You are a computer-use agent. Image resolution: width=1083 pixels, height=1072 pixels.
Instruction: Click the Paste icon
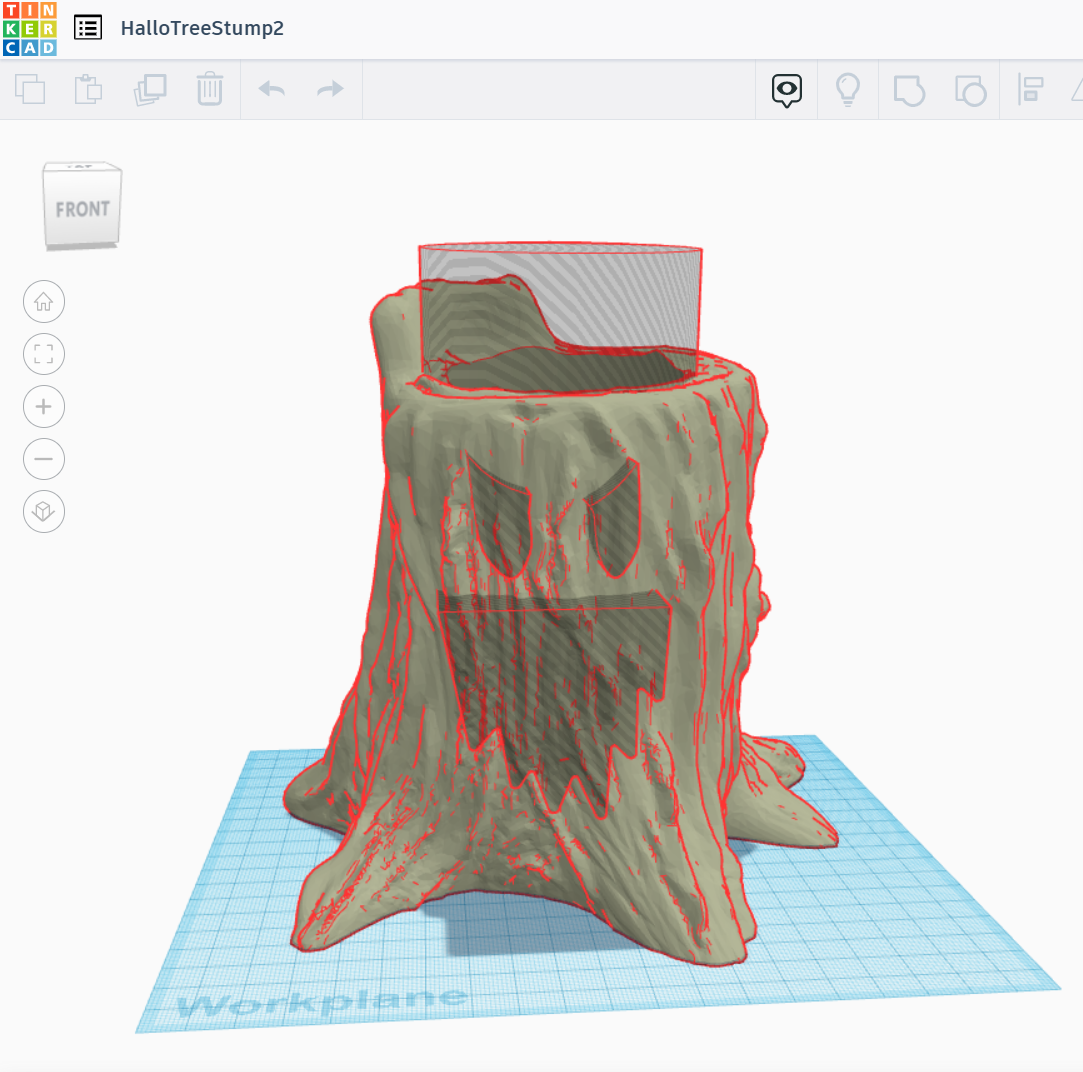pyautogui.click(x=89, y=89)
